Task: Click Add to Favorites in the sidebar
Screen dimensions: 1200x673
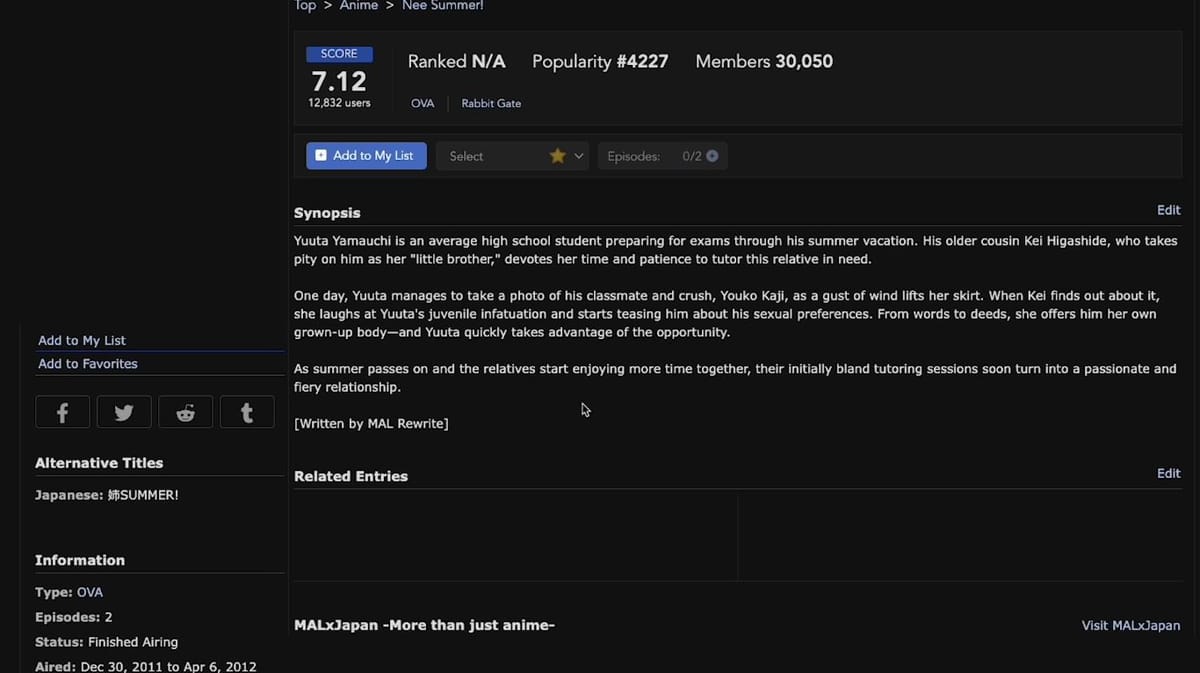Action: [x=88, y=364]
